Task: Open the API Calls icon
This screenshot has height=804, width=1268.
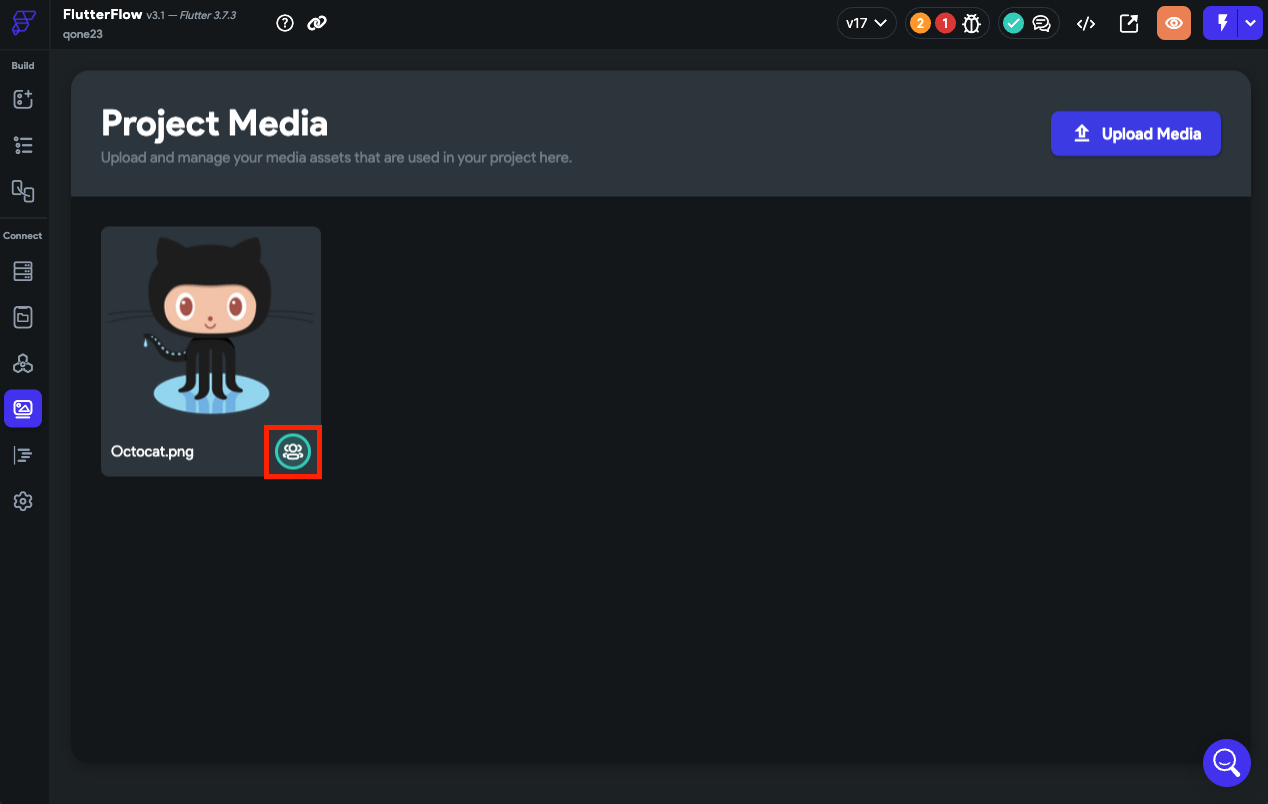Action: 23,363
